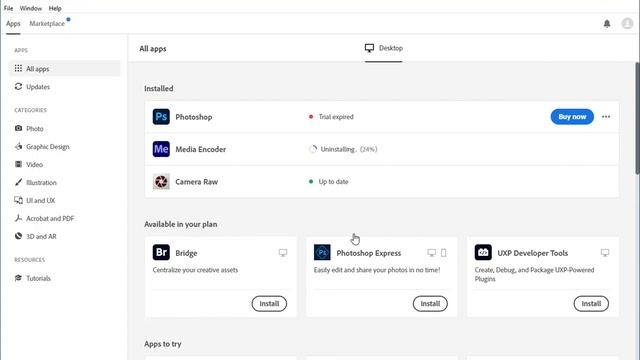Switch to the Marketplace tab
This screenshot has width=640, height=360.
[47, 24]
